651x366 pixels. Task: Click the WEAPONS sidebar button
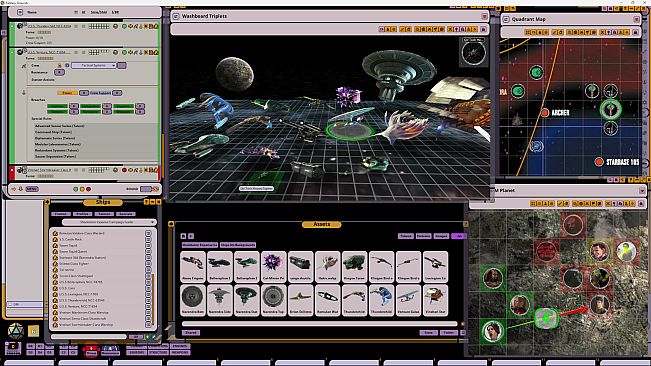point(180,352)
